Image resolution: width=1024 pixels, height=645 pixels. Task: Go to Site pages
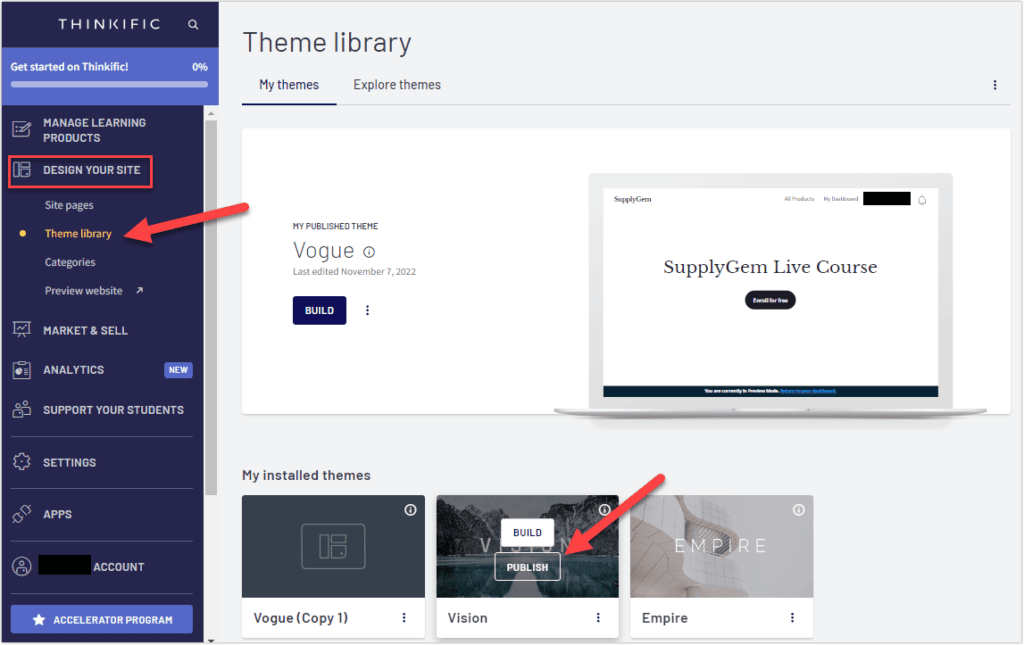coord(69,205)
